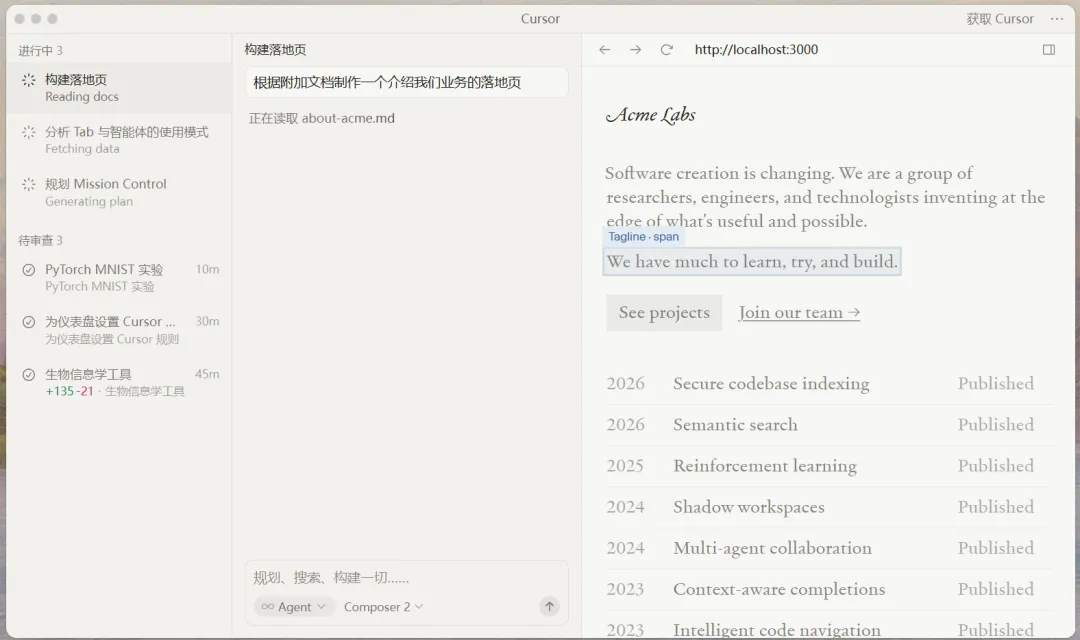Image resolution: width=1080 pixels, height=640 pixels.
Task: Click the 获取 Cursor button
Action: point(999,19)
